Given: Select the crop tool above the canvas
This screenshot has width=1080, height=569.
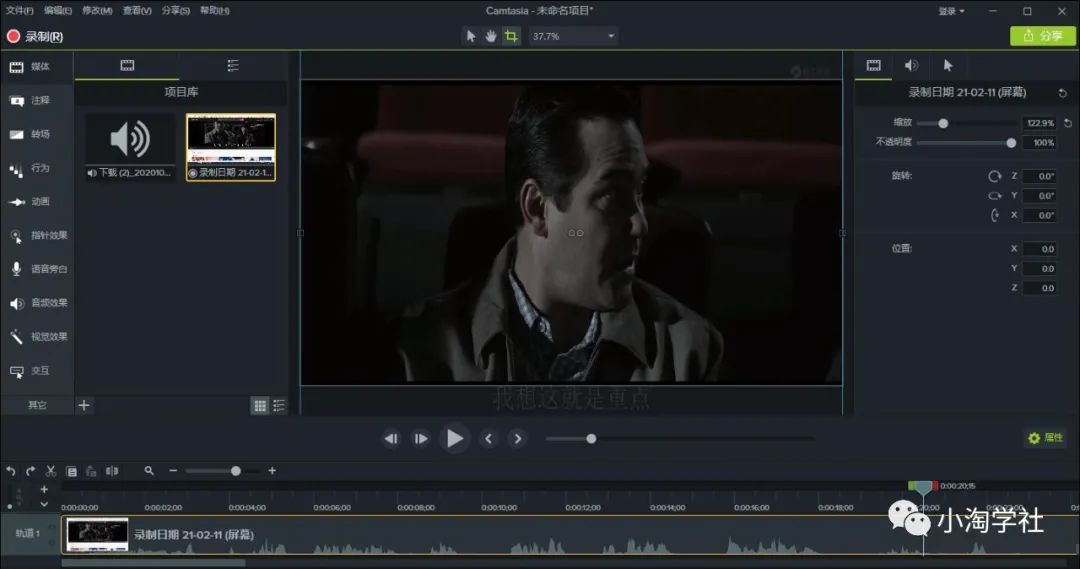Looking at the screenshot, I should 511,36.
